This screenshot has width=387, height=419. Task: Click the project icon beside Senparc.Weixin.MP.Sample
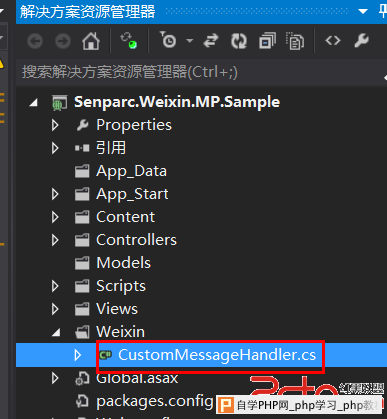[x=60, y=103]
